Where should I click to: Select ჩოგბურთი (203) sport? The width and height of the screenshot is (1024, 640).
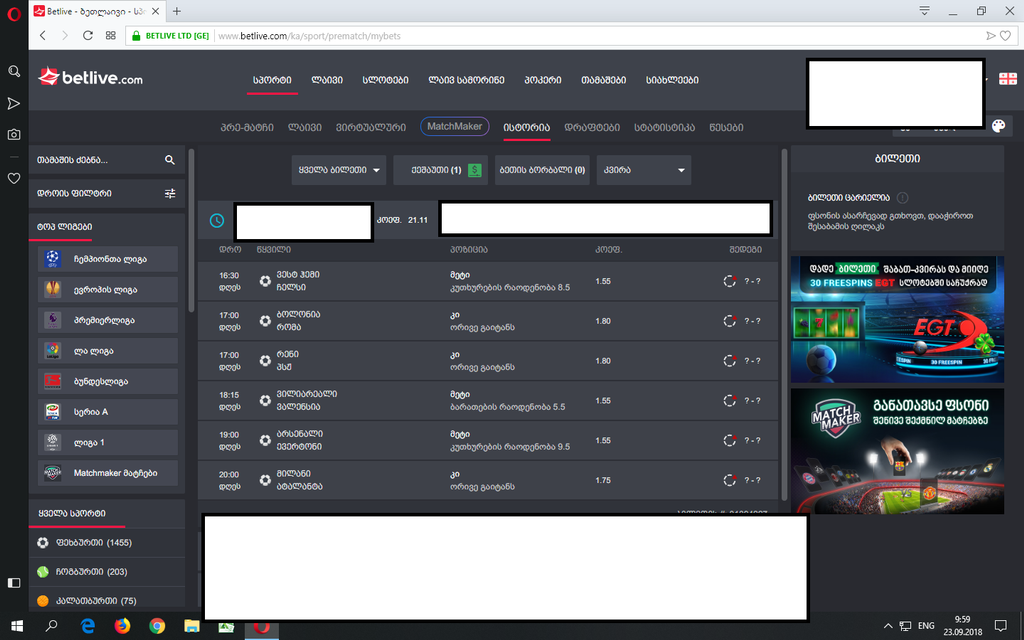(107, 571)
